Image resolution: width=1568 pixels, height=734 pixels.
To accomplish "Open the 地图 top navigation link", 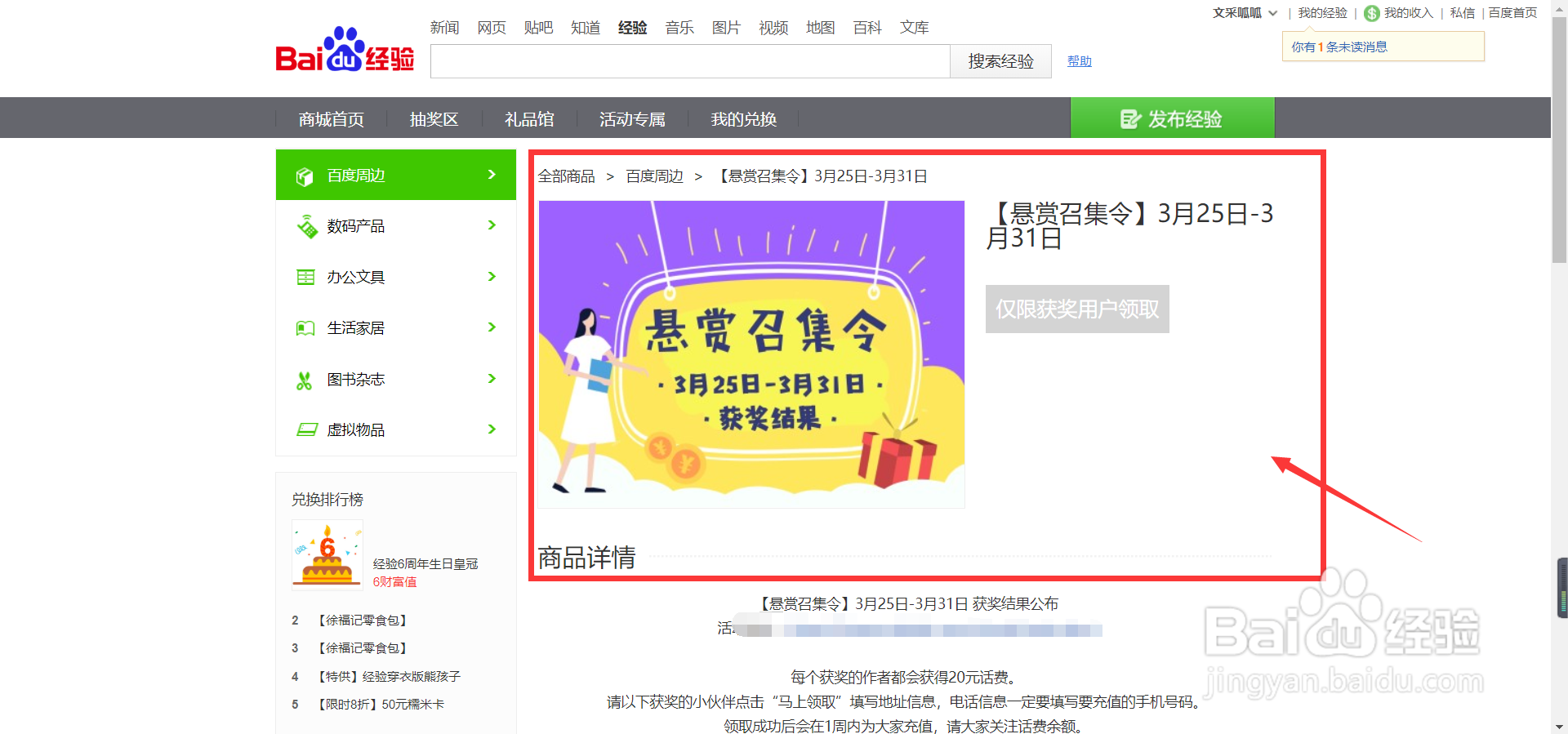I will click(821, 28).
